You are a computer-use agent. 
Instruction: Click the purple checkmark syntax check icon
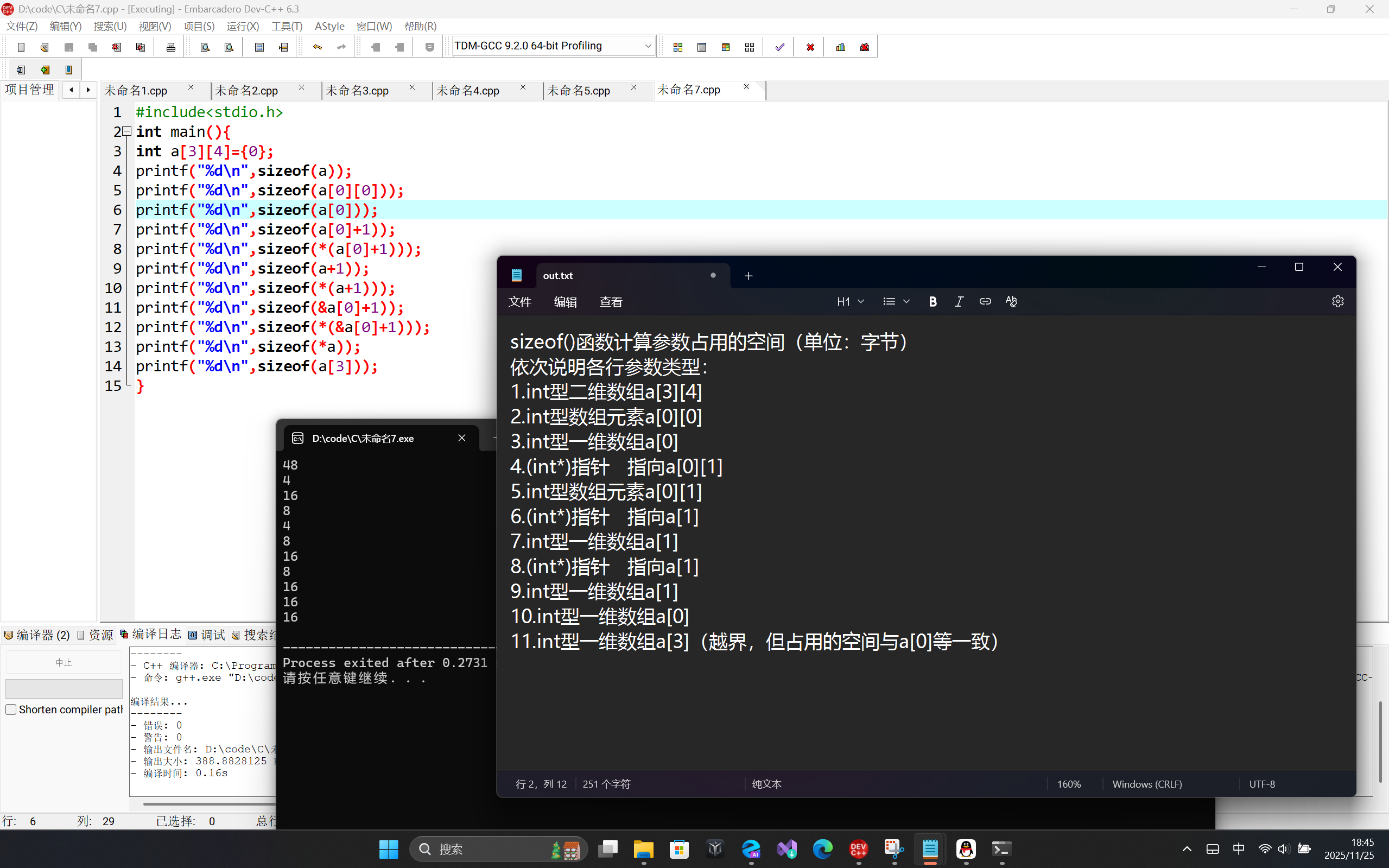(x=779, y=47)
